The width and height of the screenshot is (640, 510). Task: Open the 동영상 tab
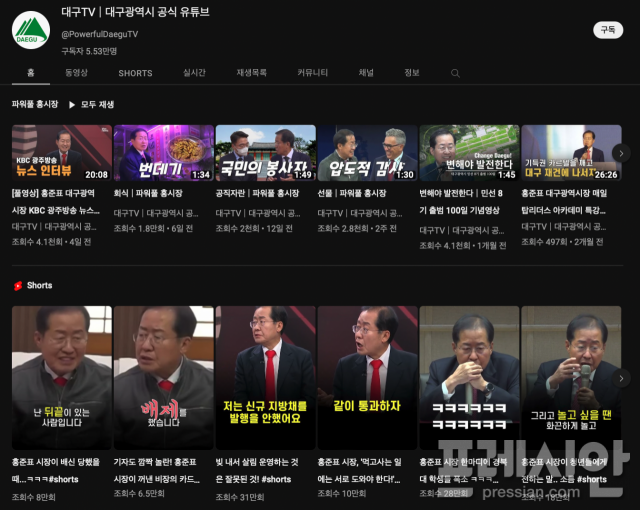[x=77, y=73]
